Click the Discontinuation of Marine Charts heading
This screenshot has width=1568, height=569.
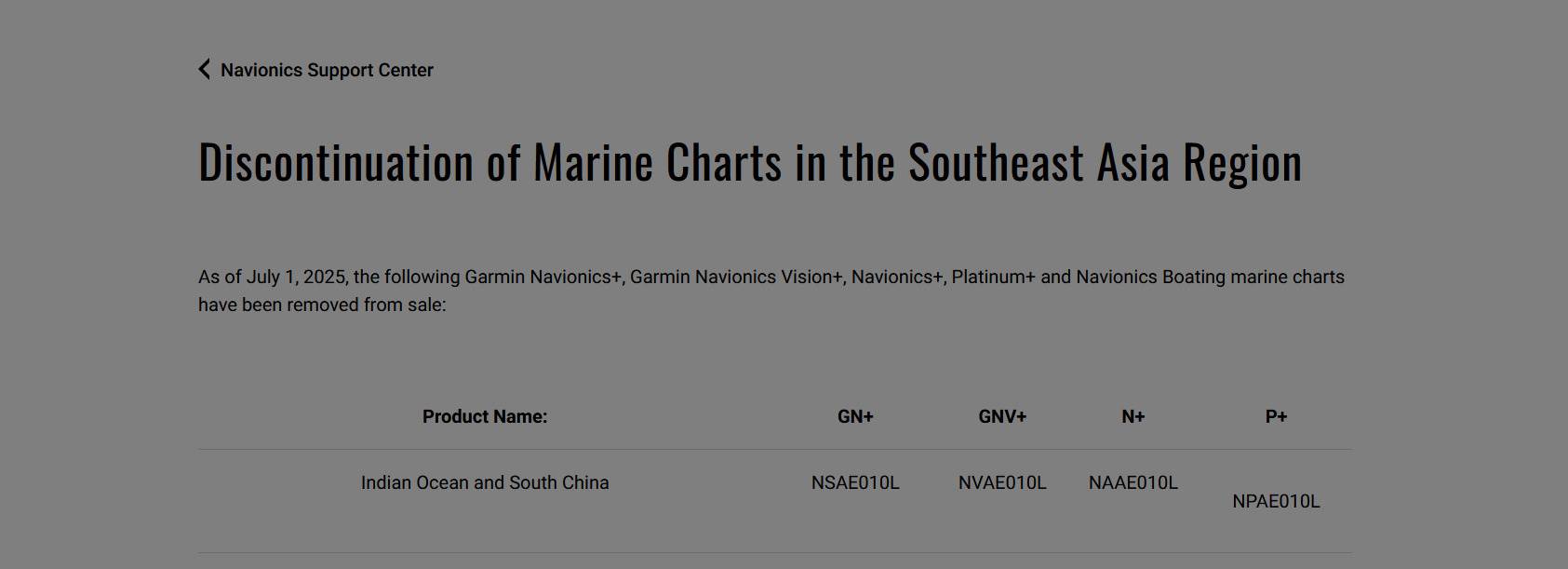[x=749, y=162]
